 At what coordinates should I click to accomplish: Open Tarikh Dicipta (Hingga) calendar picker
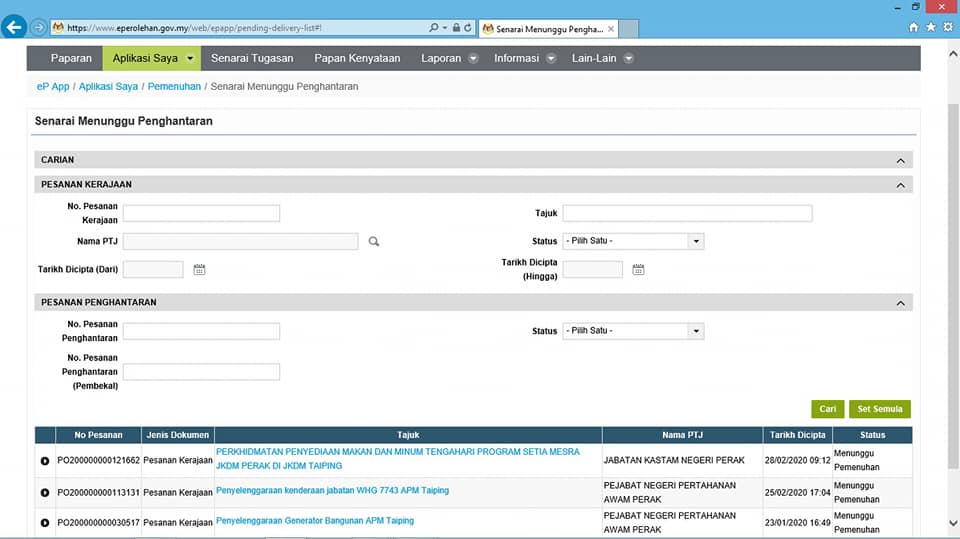point(638,270)
